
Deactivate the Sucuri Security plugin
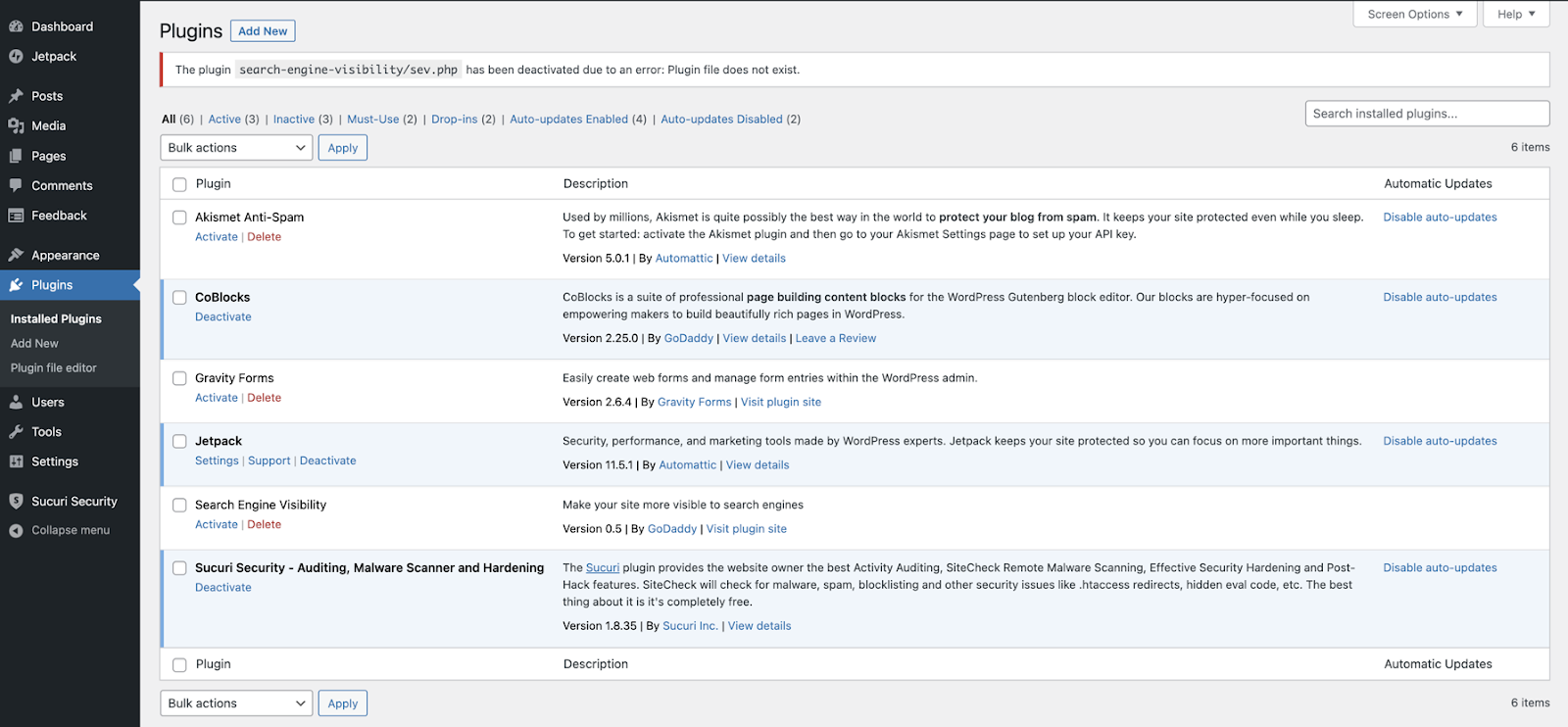(223, 588)
